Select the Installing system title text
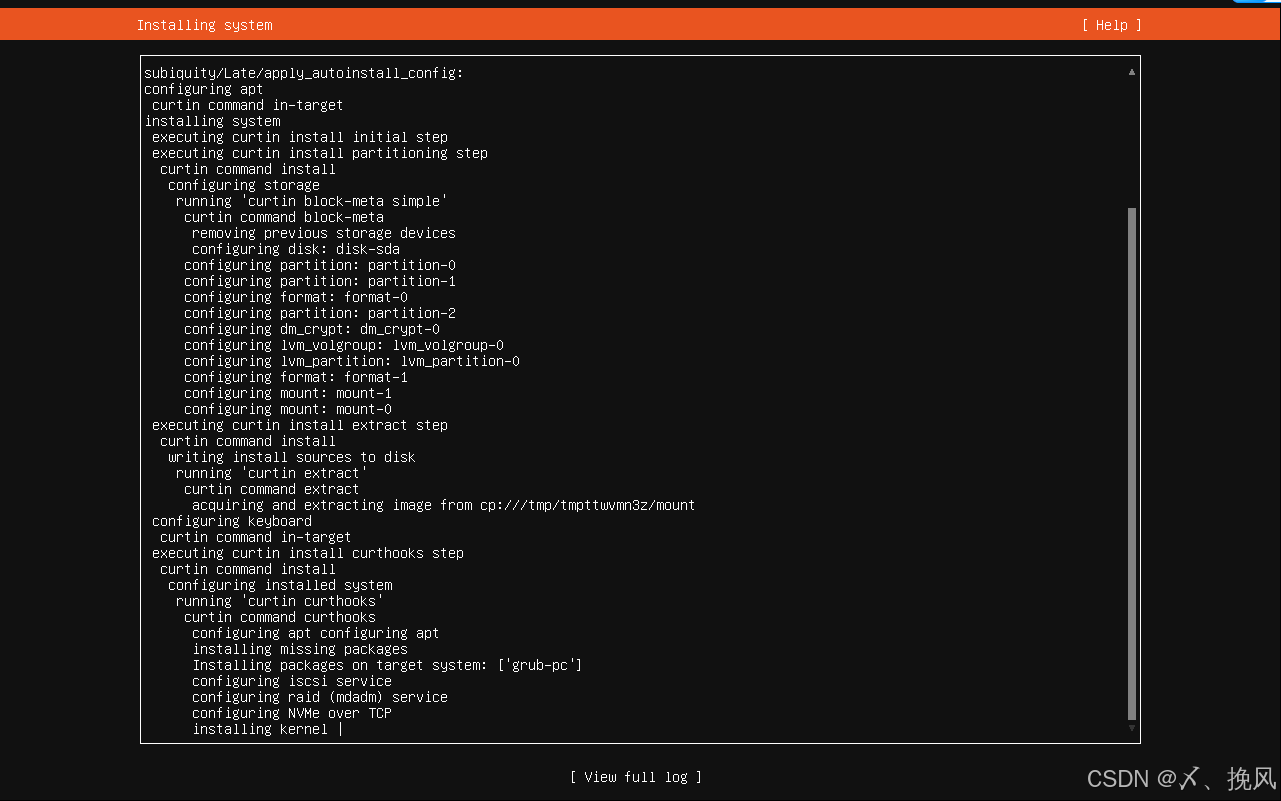Screen dimensions: 1281x801 204,24
